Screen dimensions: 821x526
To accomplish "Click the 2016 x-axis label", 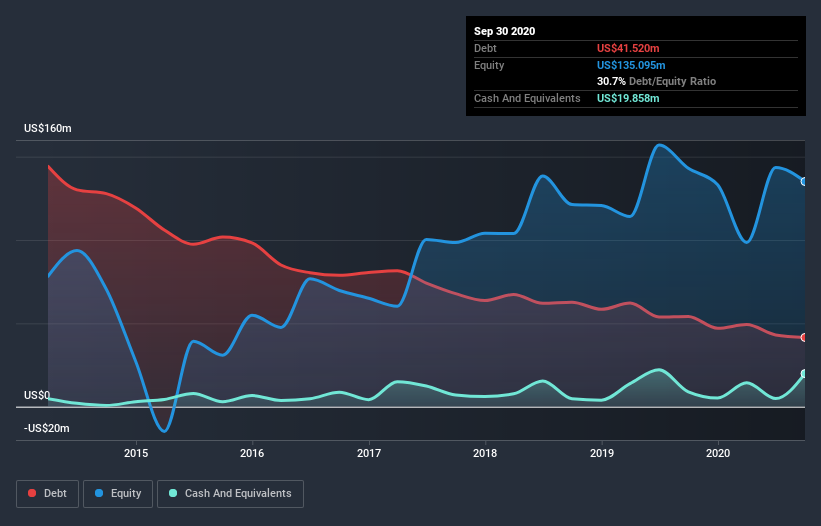I will point(252,453).
